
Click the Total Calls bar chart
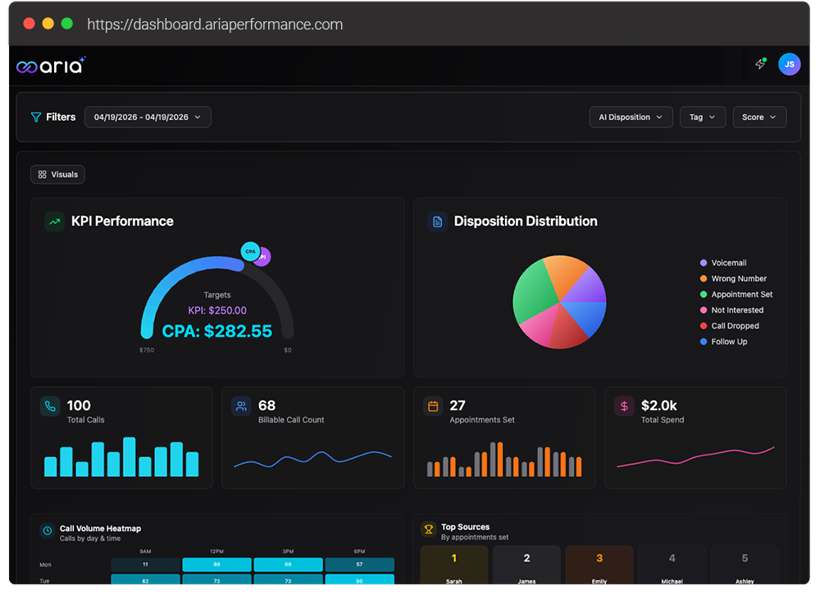click(121, 457)
